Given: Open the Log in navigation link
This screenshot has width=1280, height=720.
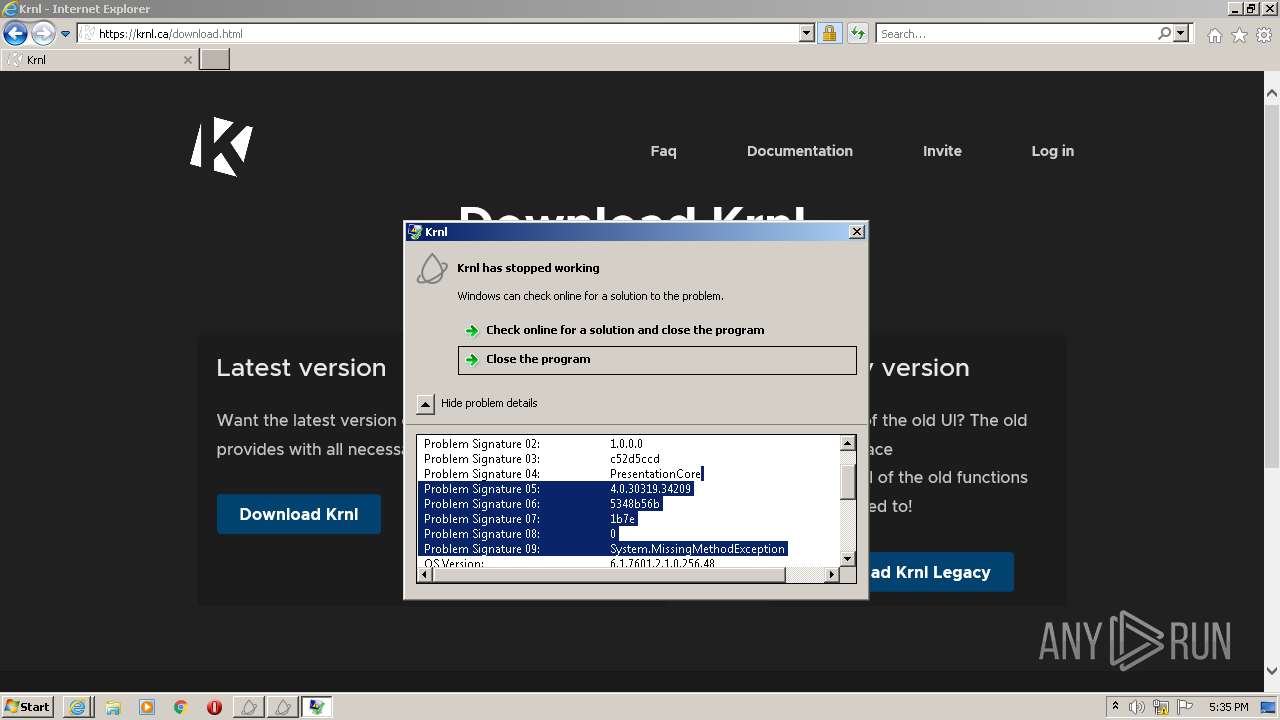Looking at the screenshot, I should [1053, 151].
